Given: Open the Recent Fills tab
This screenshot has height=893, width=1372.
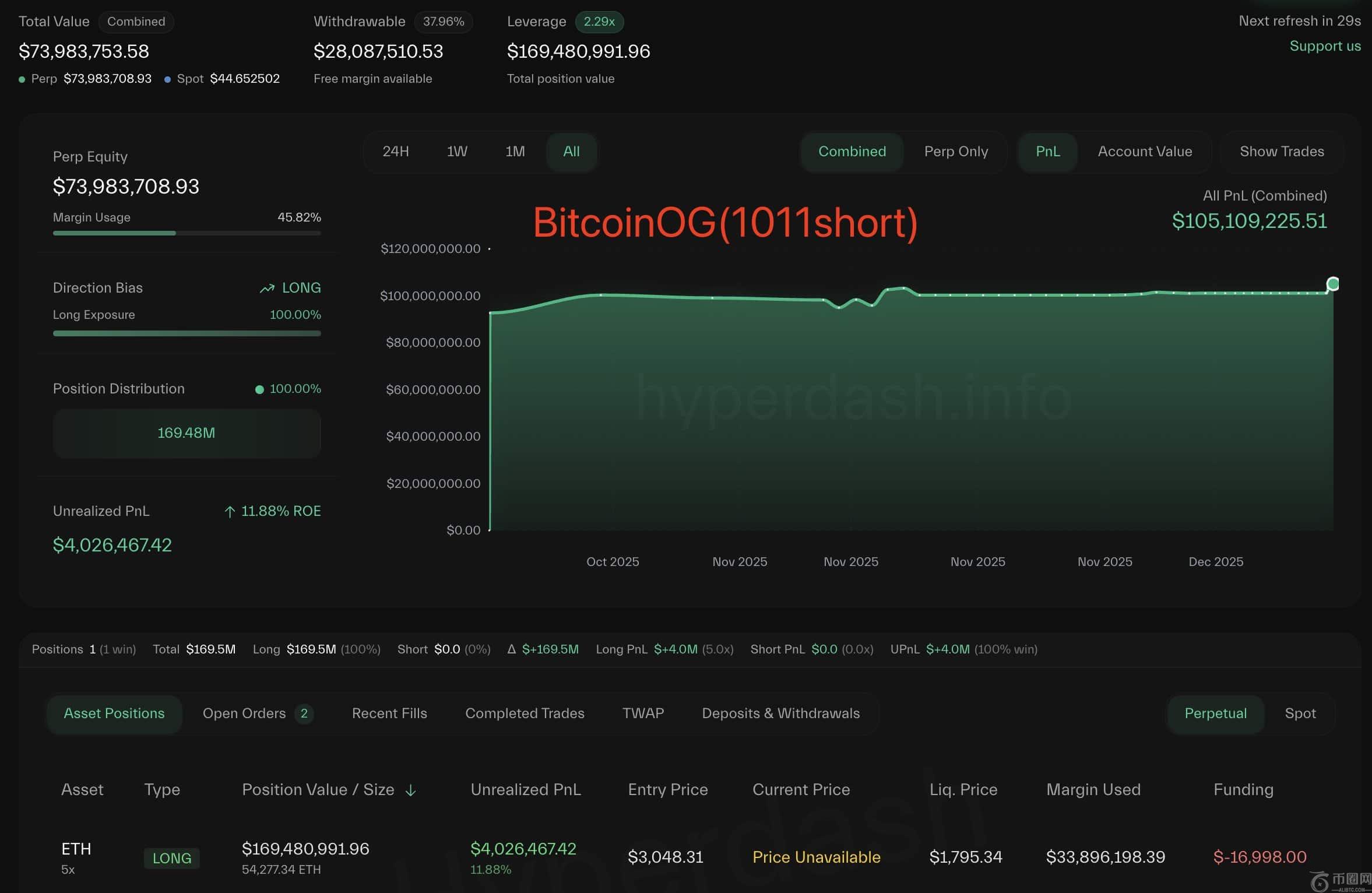Looking at the screenshot, I should coord(389,713).
